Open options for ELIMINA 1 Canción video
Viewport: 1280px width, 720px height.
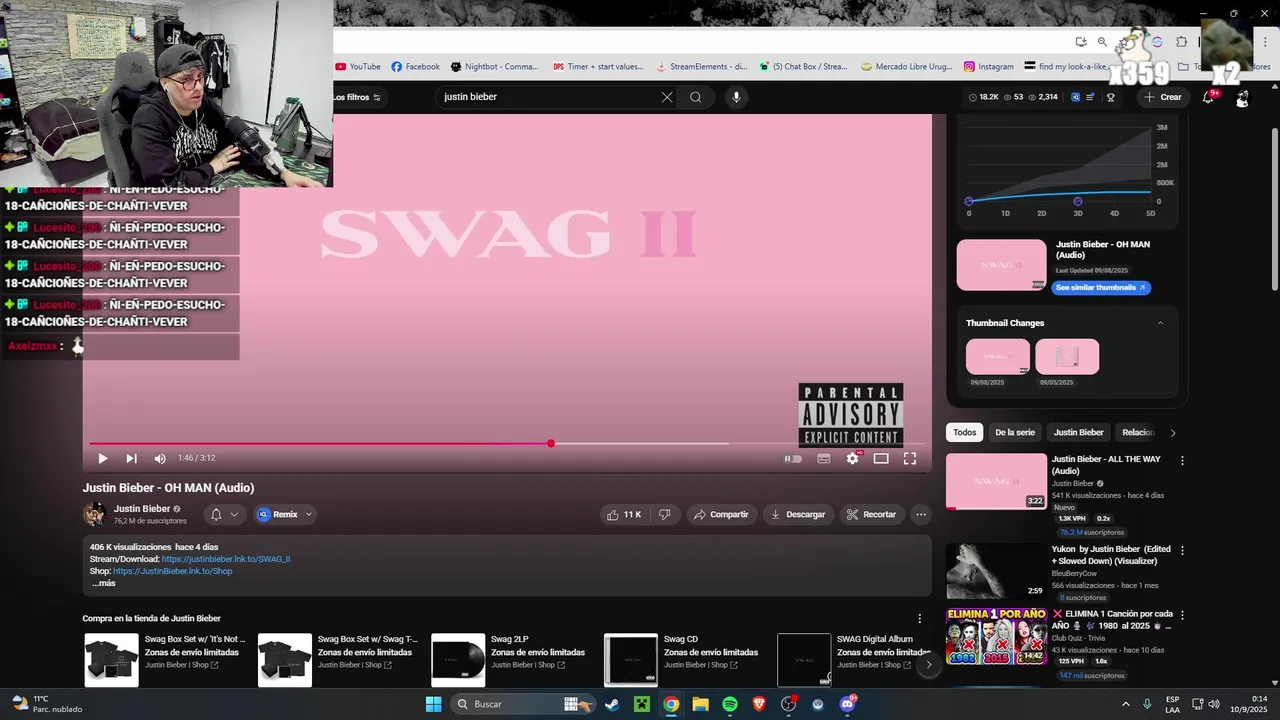1182,615
